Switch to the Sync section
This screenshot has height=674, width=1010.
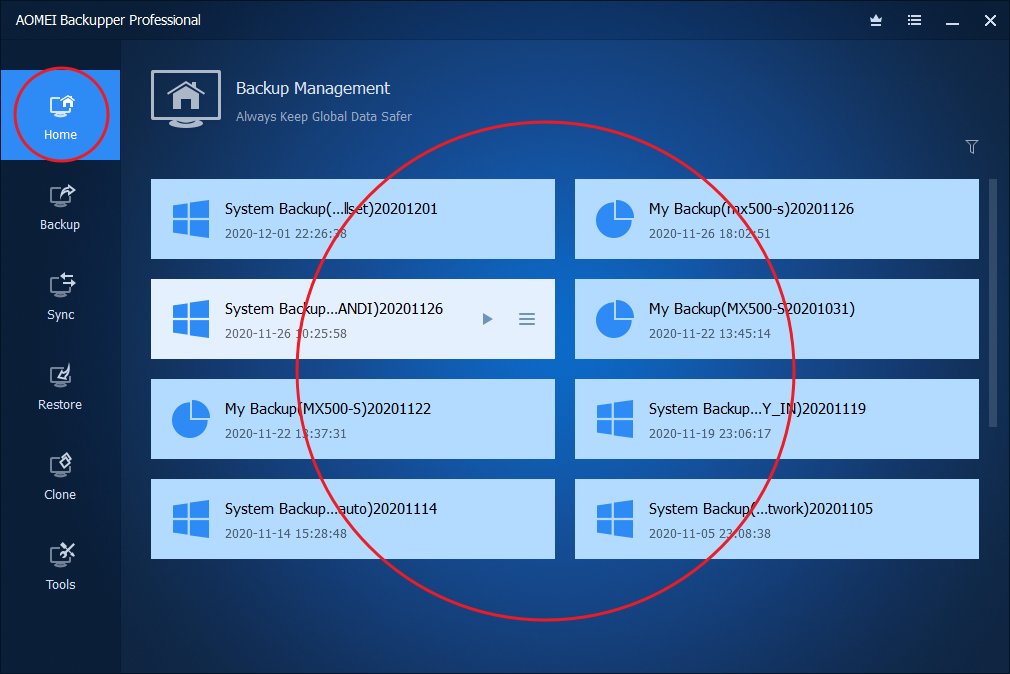[61, 296]
